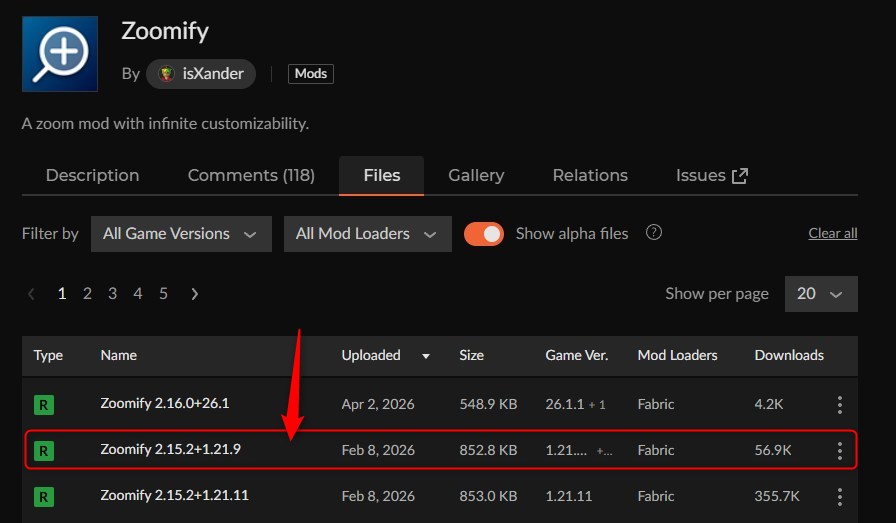Viewport: 896px width, 523px height.
Task: Sort by the Uploaded column header
Action: [x=371, y=355]
